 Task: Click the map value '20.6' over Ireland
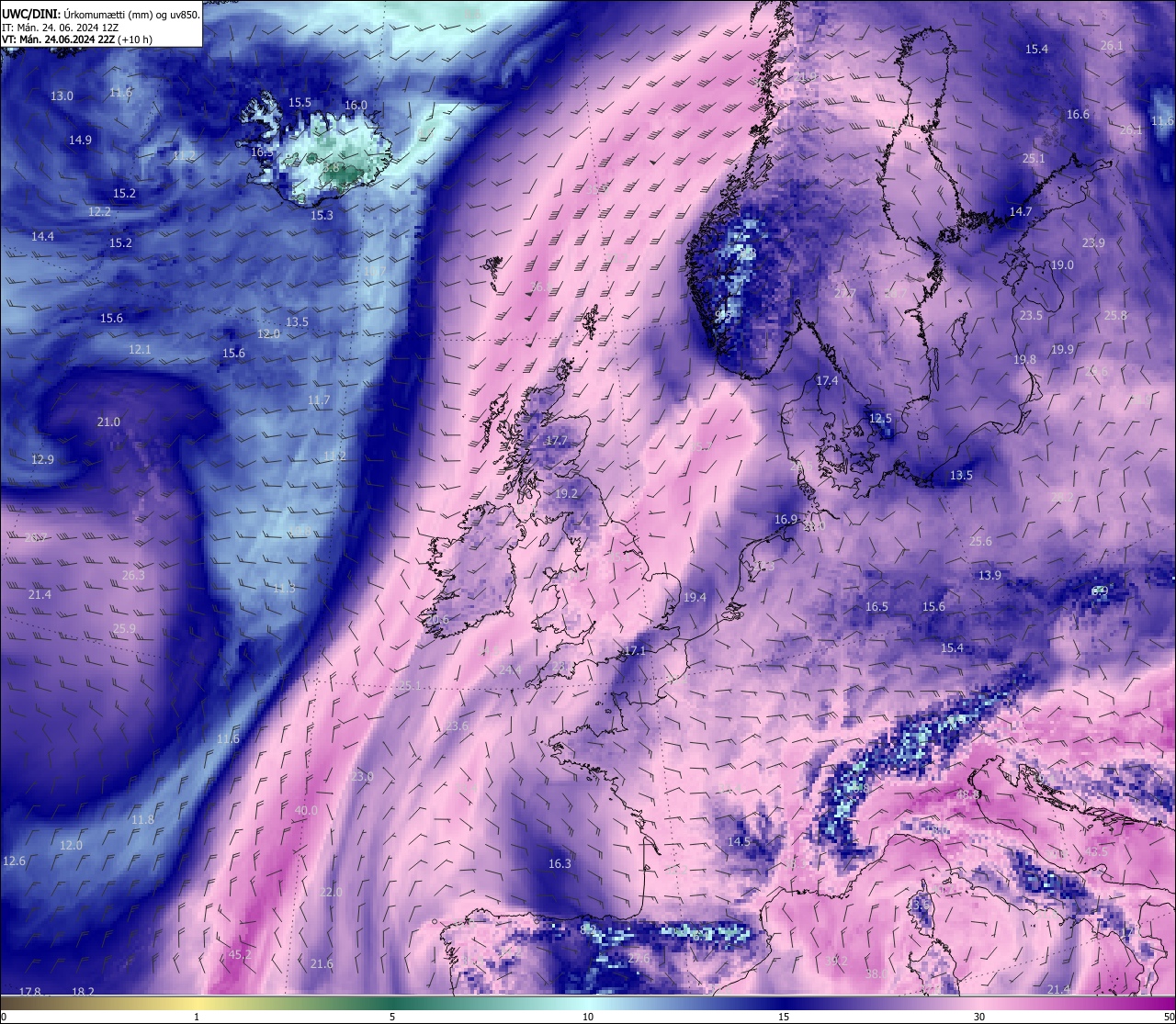[x=438, y=619]
